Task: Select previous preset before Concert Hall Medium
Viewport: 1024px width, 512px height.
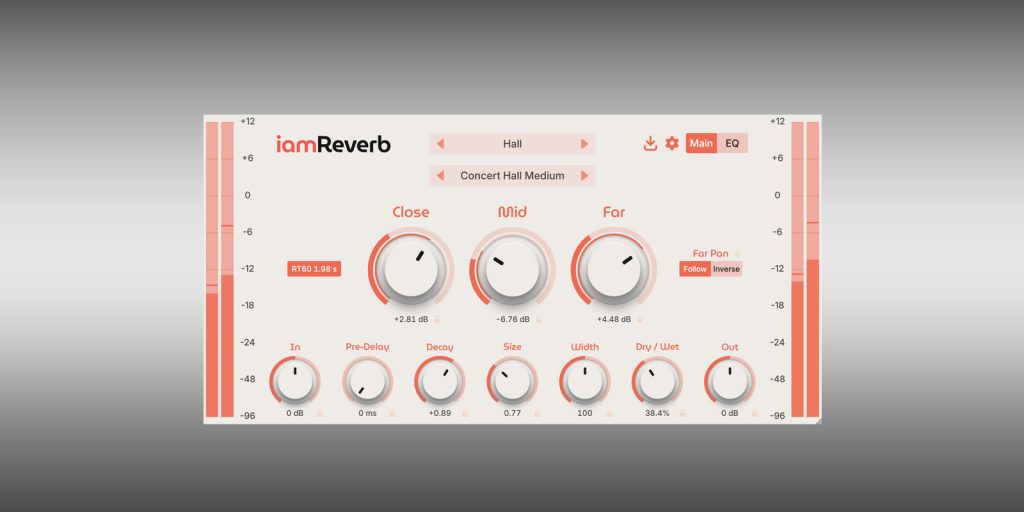Action: (440, 176)
